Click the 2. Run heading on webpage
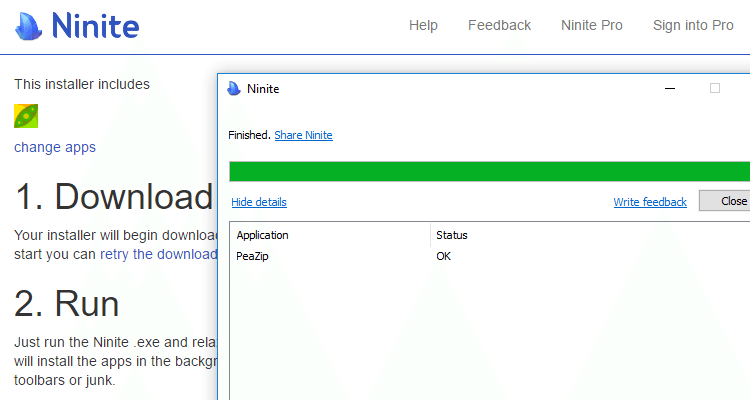Image resolution: width=750 pixels, height=400 pixels. pos(67,304)
